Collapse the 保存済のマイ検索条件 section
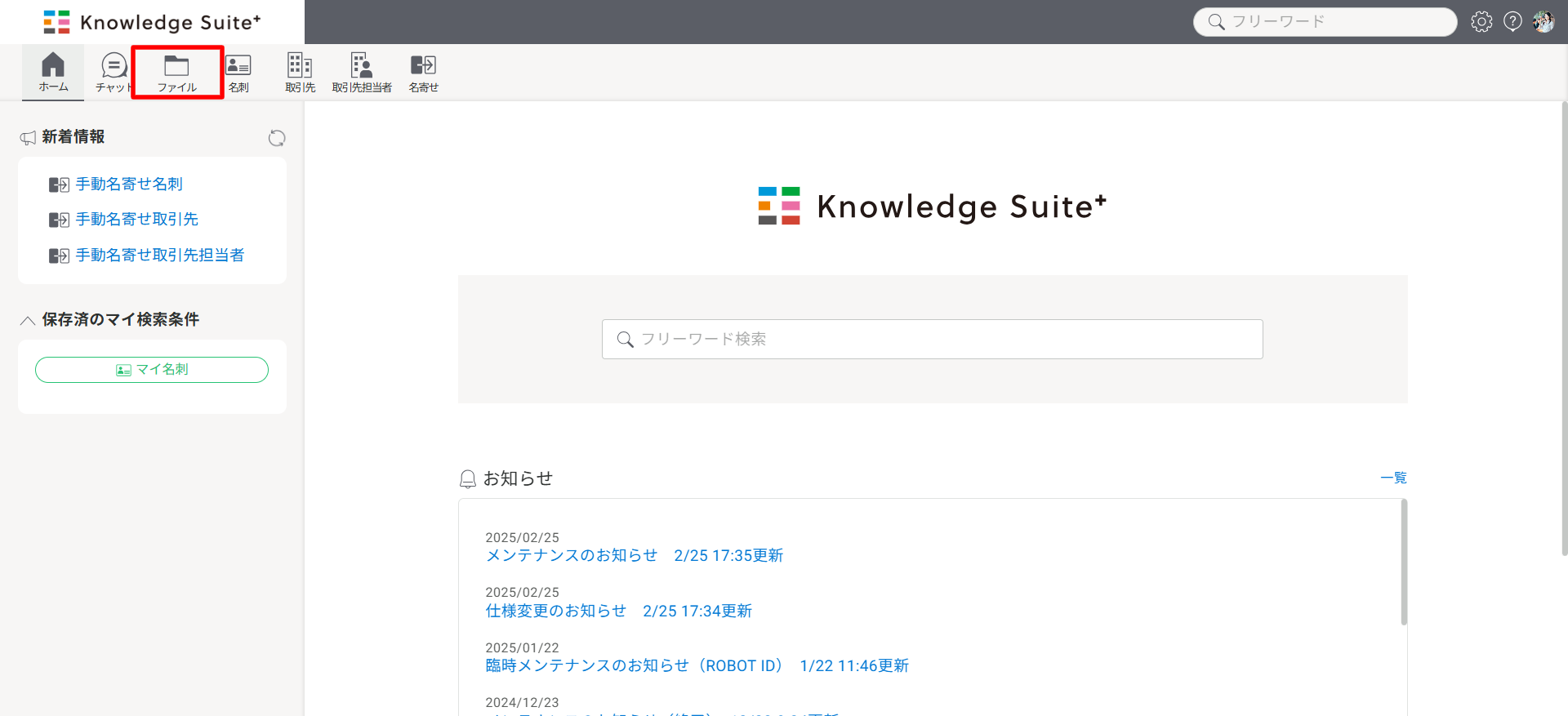Viewport: 1568px width, 716px height. 27,320
